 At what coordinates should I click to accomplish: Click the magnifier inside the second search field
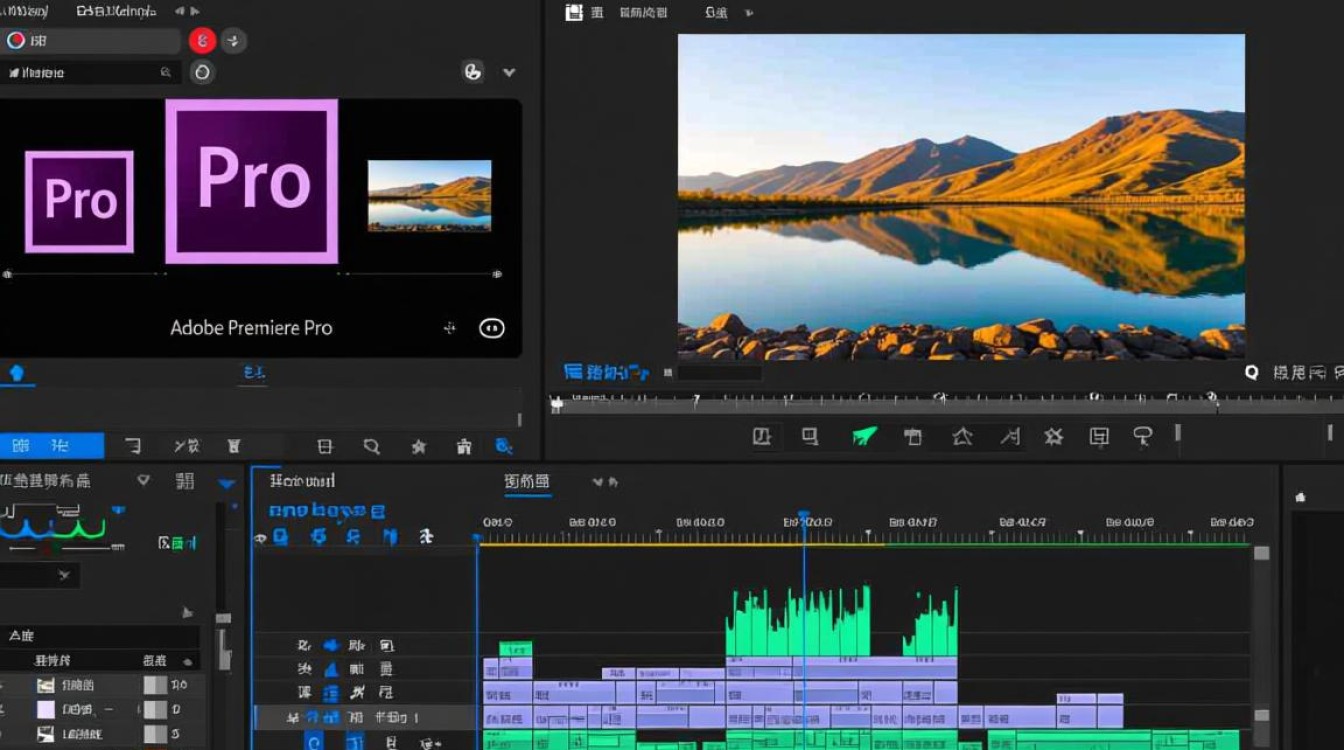(166, 72)
